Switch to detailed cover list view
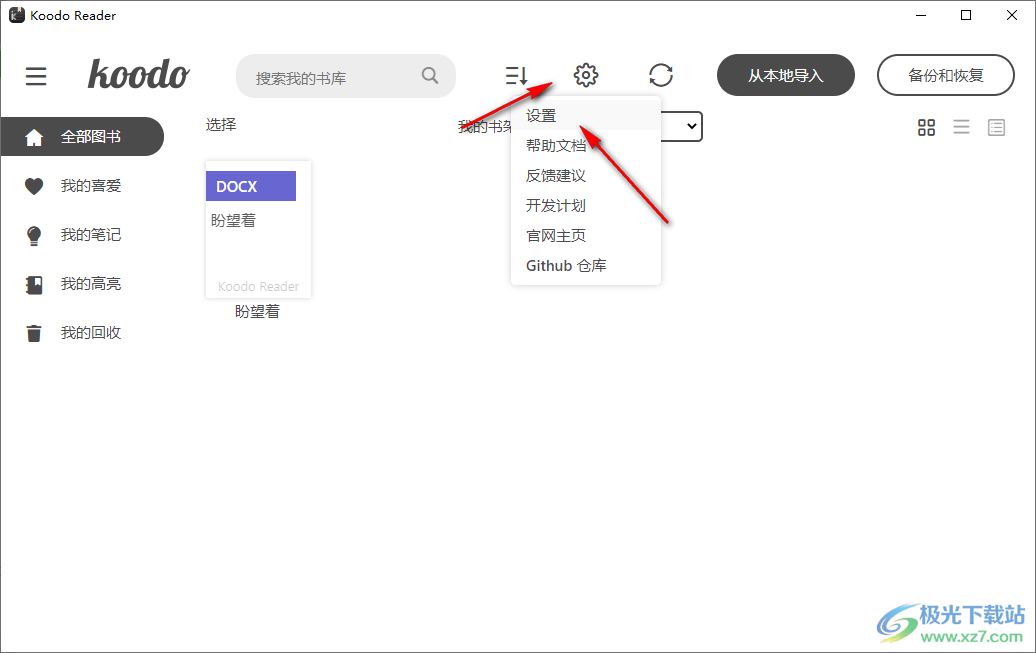 coord(996,127)
